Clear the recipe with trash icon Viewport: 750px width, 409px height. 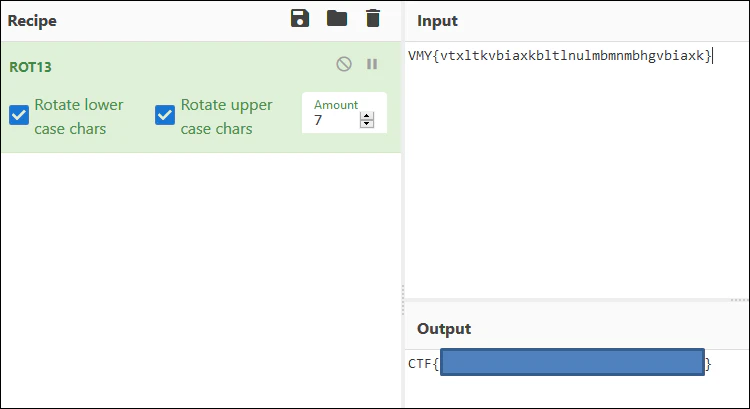(x=373, y=19)
